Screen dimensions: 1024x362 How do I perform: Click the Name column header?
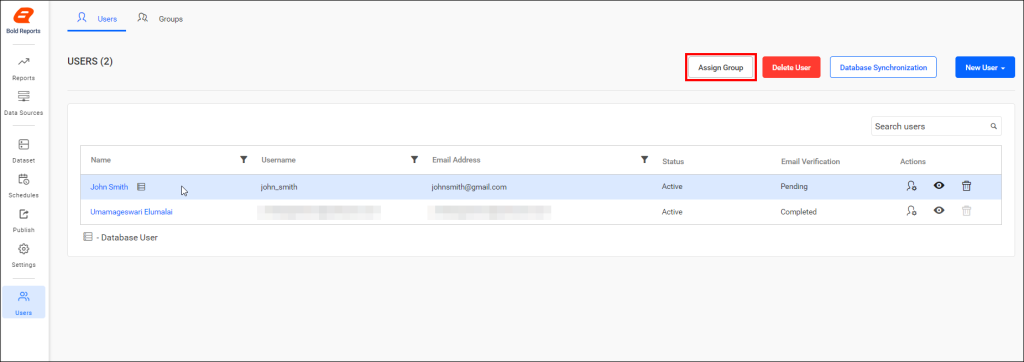point(100,160)
